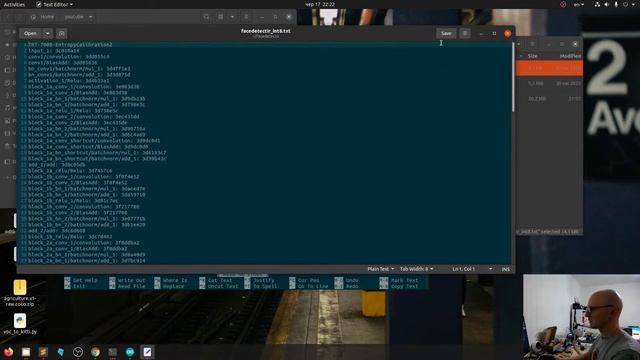Open the Plain Text language selector
This screenshot has width=640, height=360.
pos(380,269)
